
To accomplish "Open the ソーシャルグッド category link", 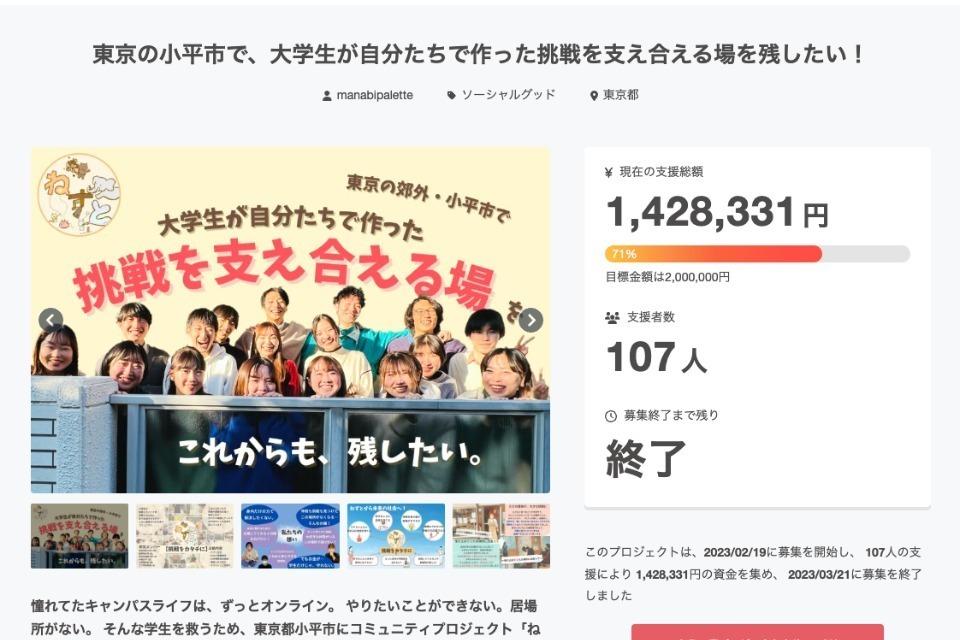I will [508, 95].
